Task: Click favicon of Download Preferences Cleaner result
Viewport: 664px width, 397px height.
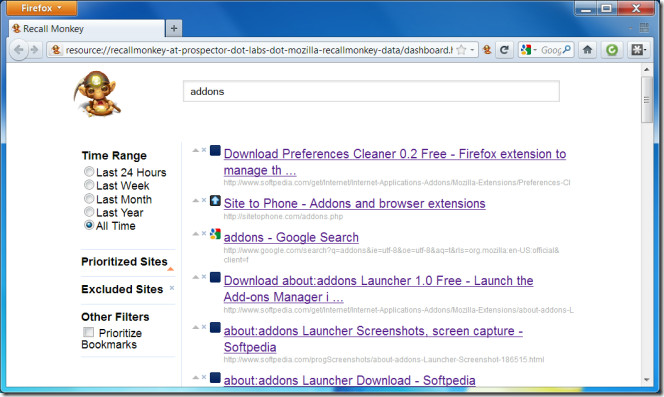Action: click(215, 150)
